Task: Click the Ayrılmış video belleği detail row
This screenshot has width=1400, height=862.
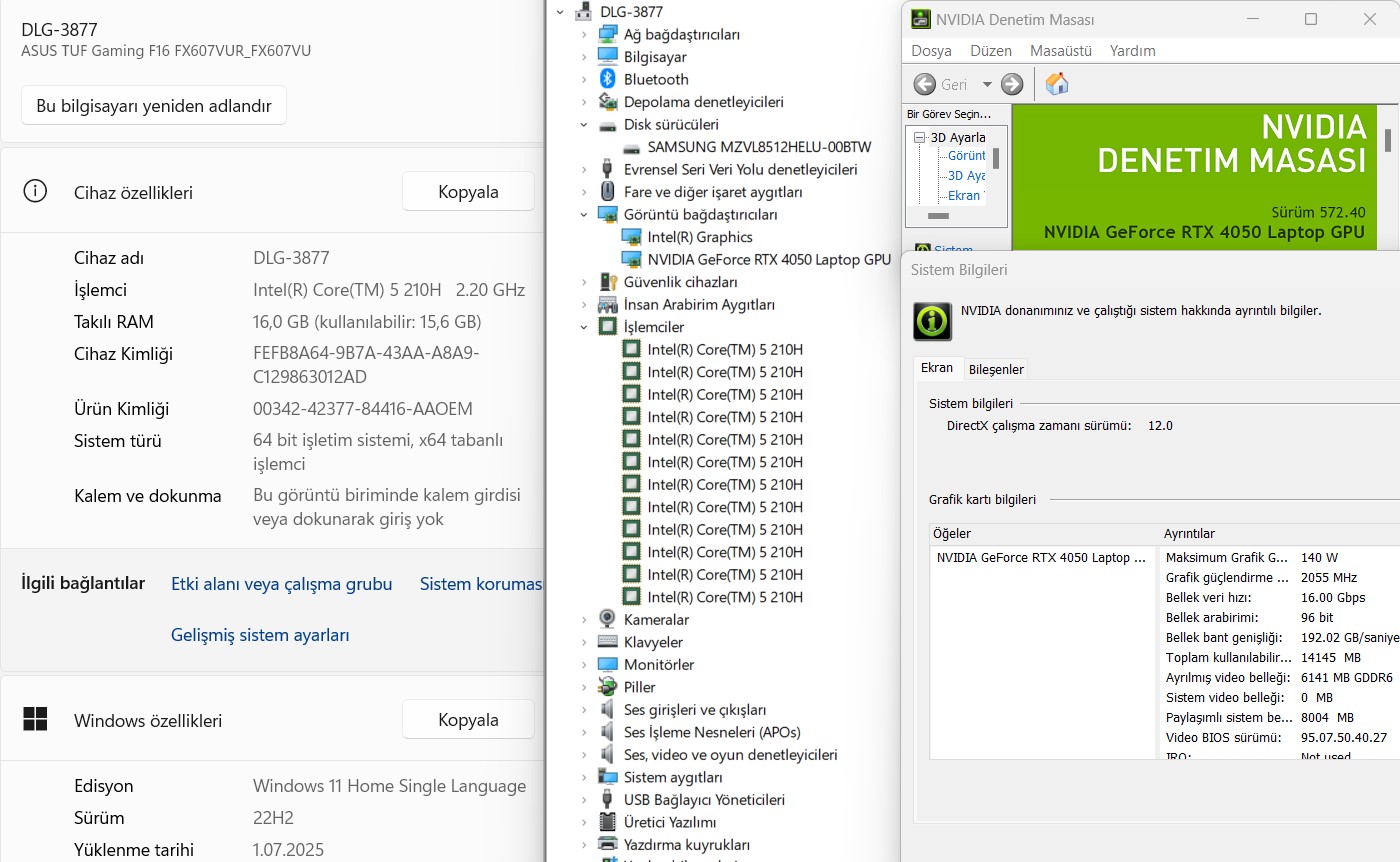Action: click(x=1280, y=678)
